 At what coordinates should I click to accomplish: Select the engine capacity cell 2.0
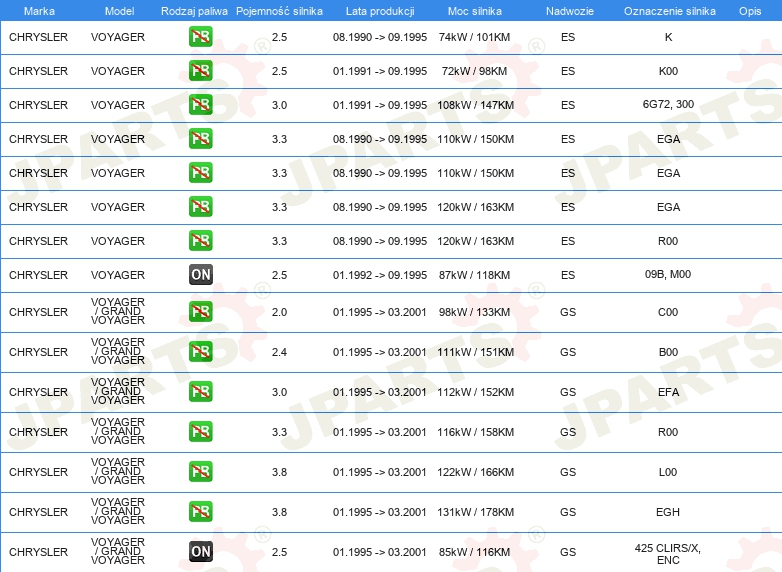coord(279,312)
